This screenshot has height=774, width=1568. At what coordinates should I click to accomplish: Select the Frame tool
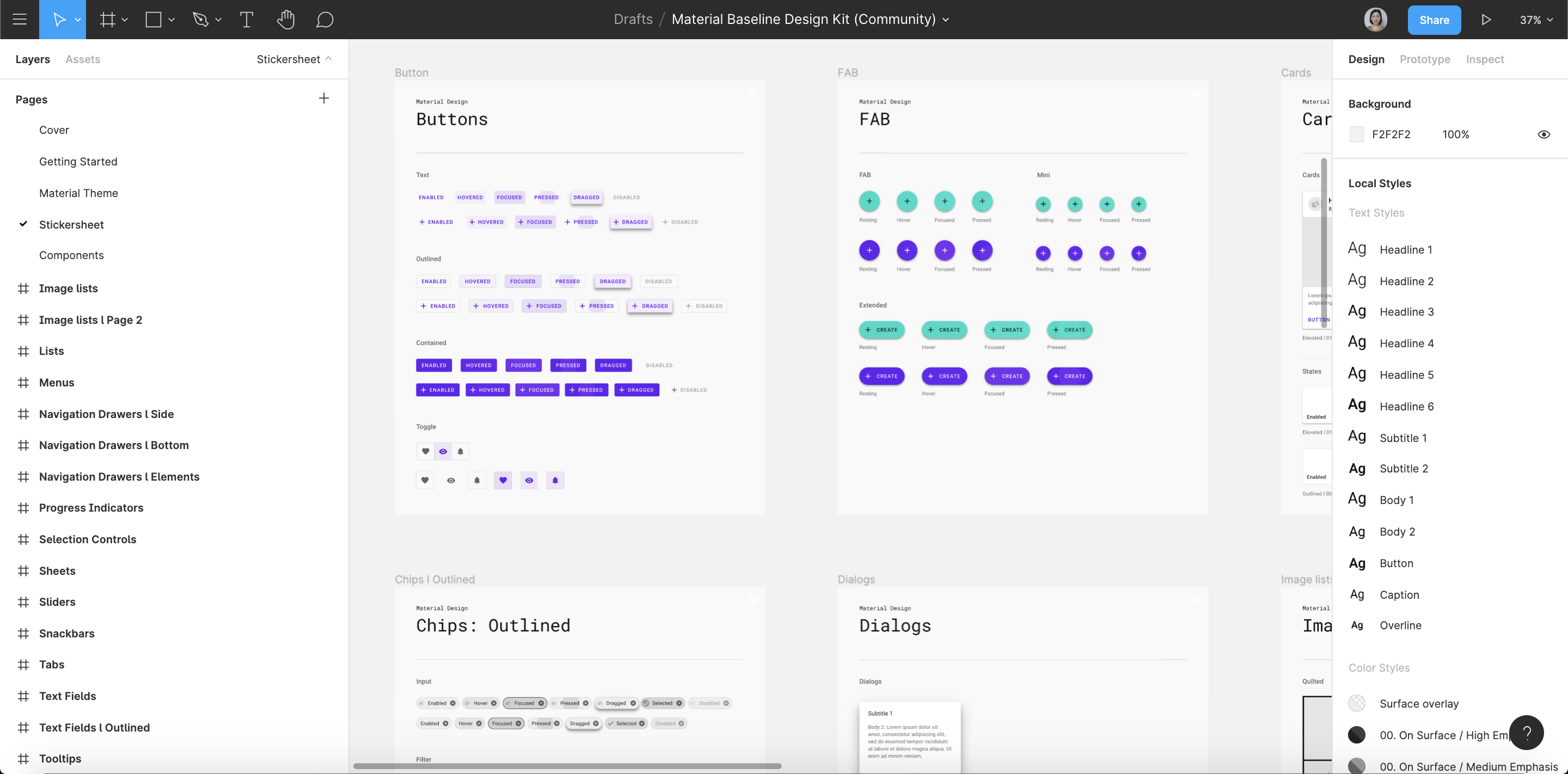click(x=108, y=20)
